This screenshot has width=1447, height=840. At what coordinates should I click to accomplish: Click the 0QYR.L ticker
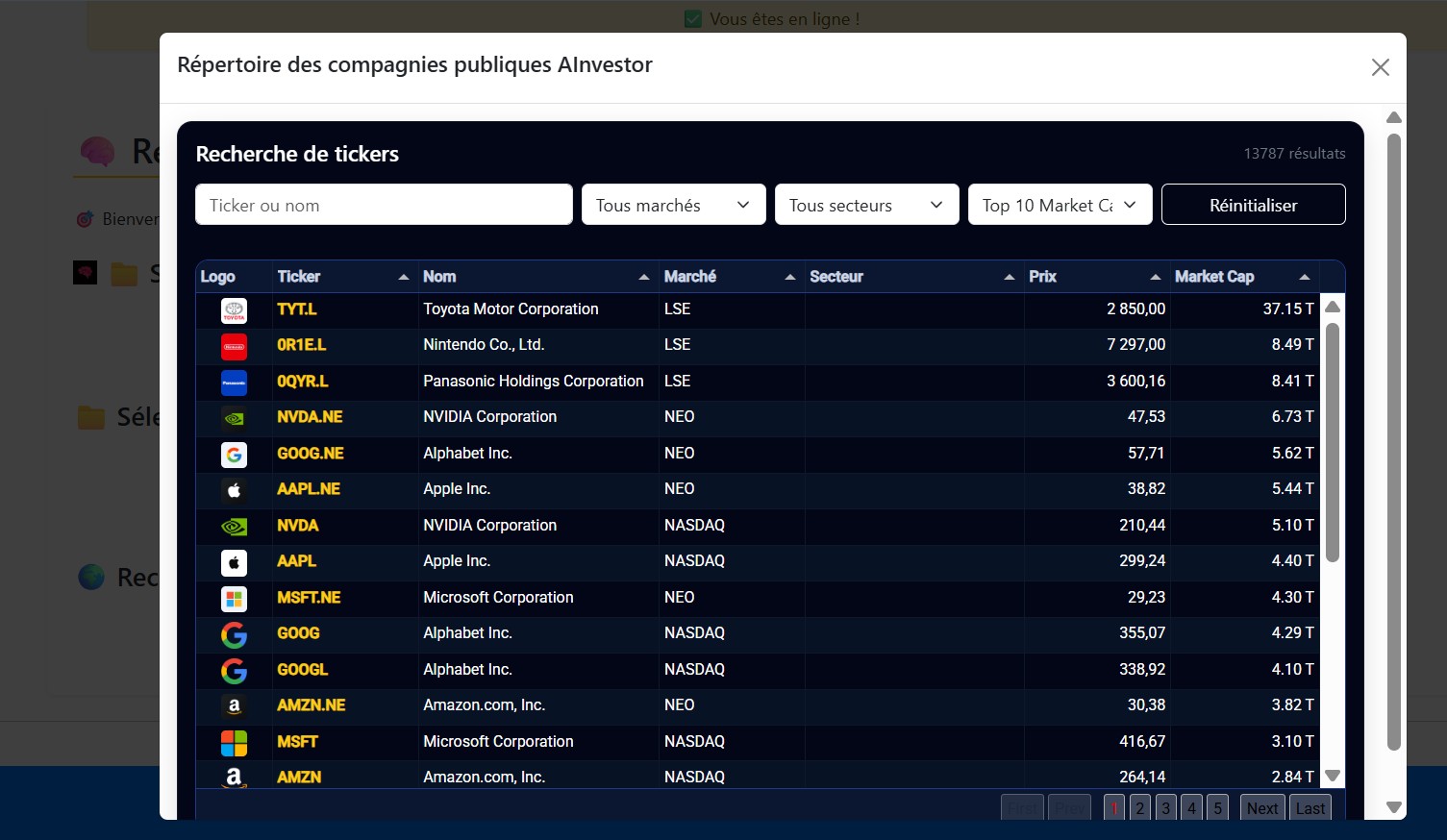tap(303, 382)
